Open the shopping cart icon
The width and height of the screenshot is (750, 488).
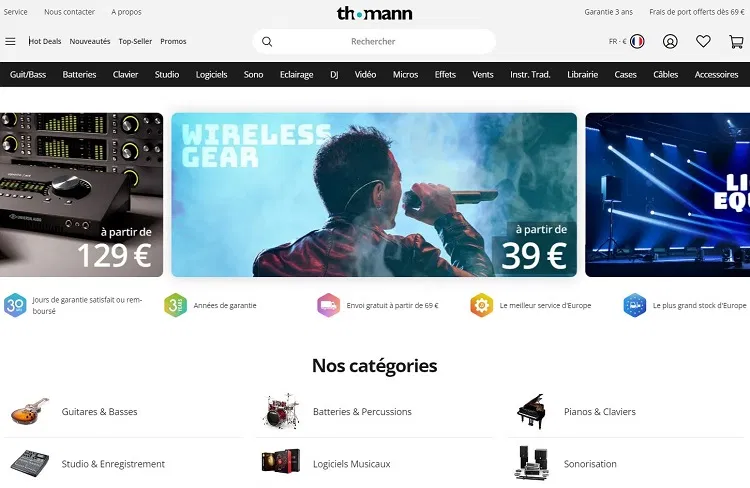736,42
